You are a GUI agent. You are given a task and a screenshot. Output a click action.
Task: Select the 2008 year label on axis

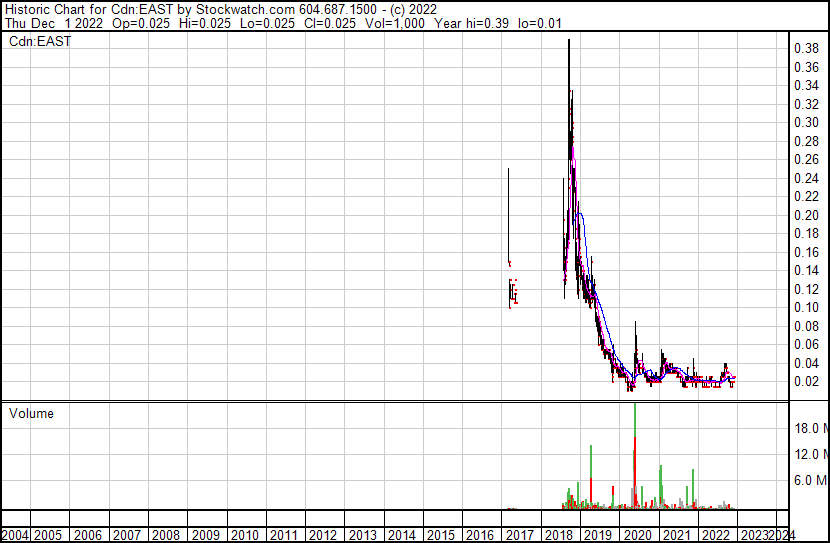click(x=166, y=535)
